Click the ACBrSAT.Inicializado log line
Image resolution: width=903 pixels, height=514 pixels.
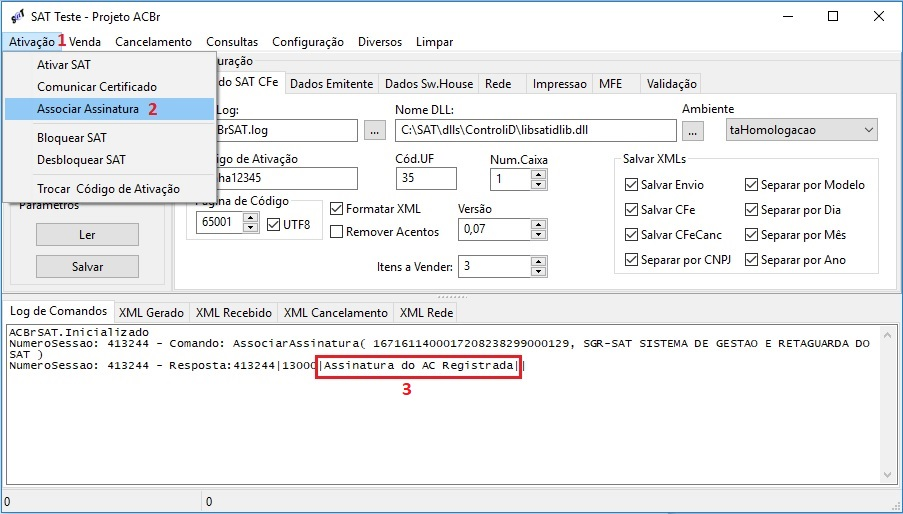[79, 333]
